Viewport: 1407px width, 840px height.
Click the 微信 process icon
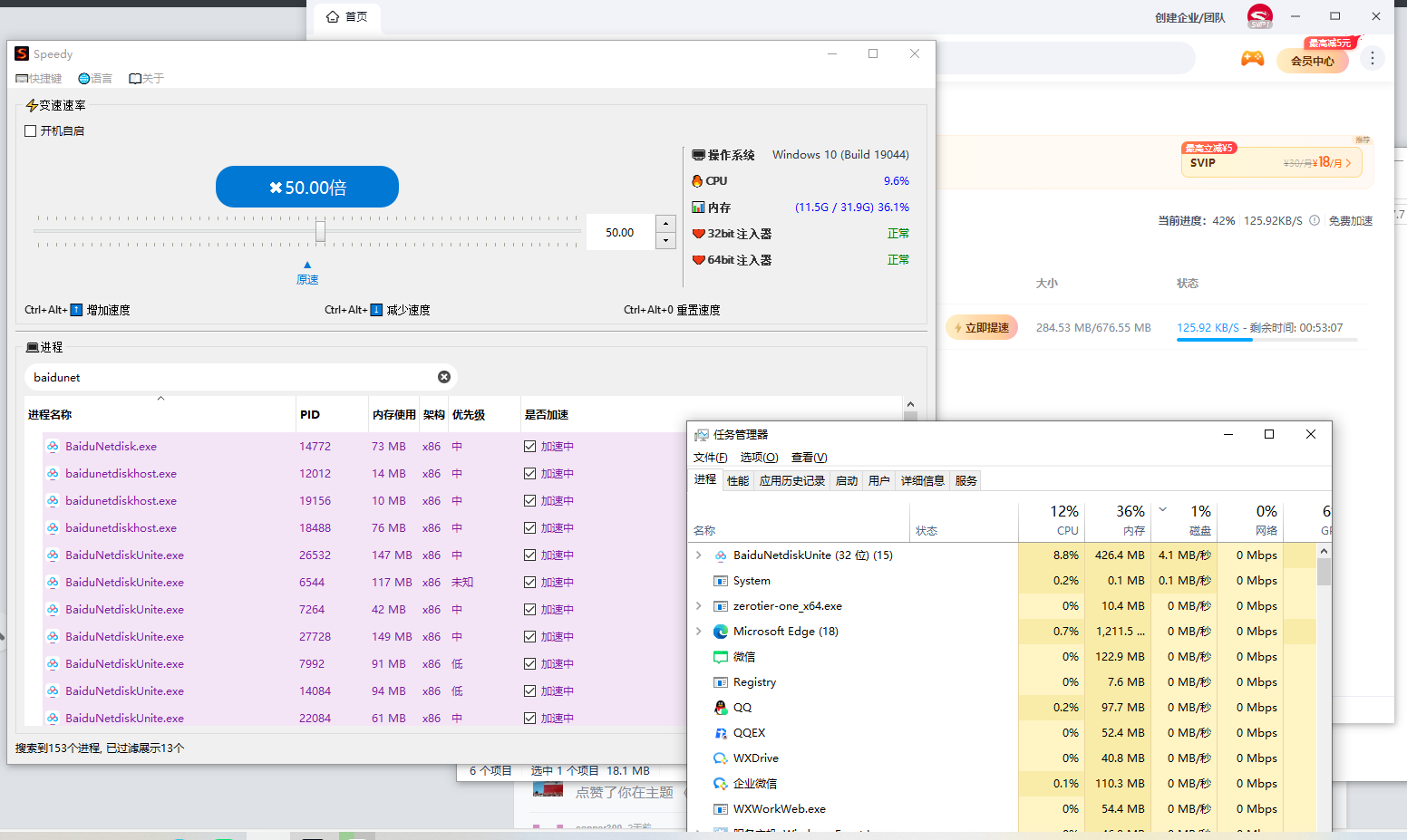click(721, 657)
